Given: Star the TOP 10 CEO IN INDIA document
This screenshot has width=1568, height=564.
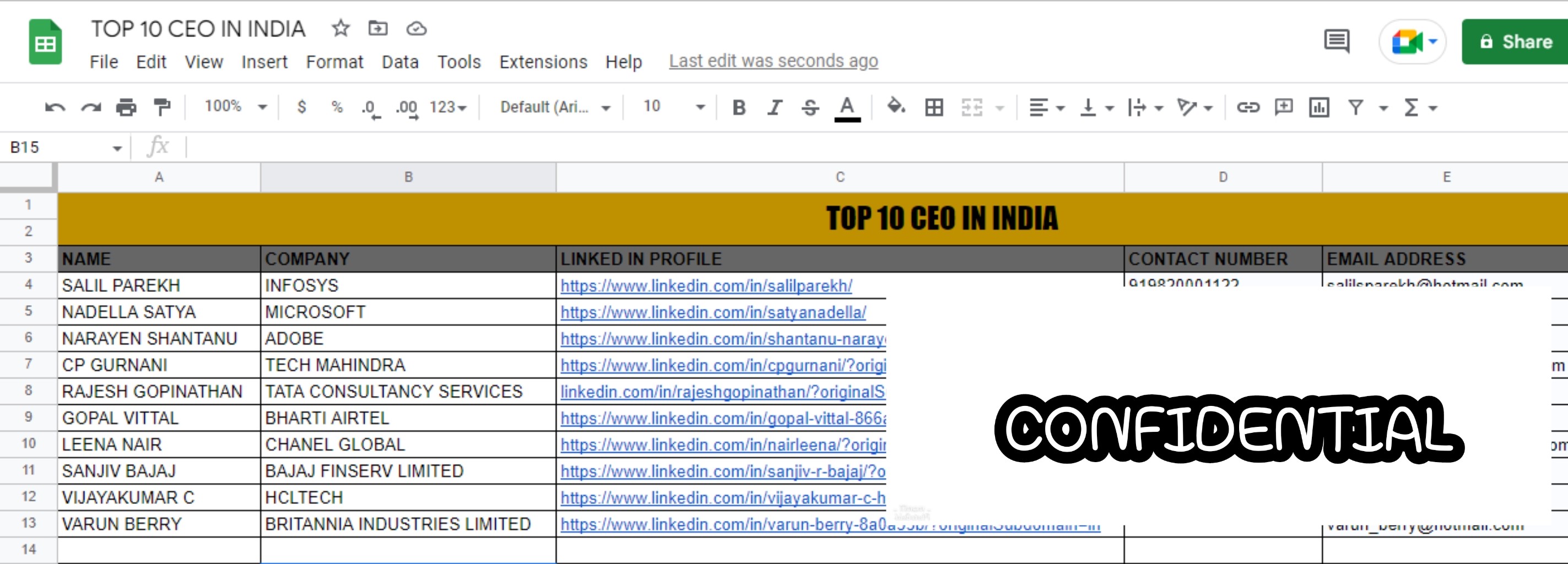Looking at the screenshot, I should 341,28.
